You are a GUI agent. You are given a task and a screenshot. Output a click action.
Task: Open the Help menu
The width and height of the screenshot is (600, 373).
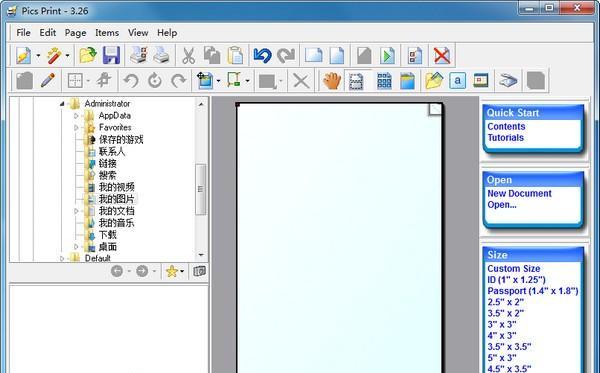167,33
